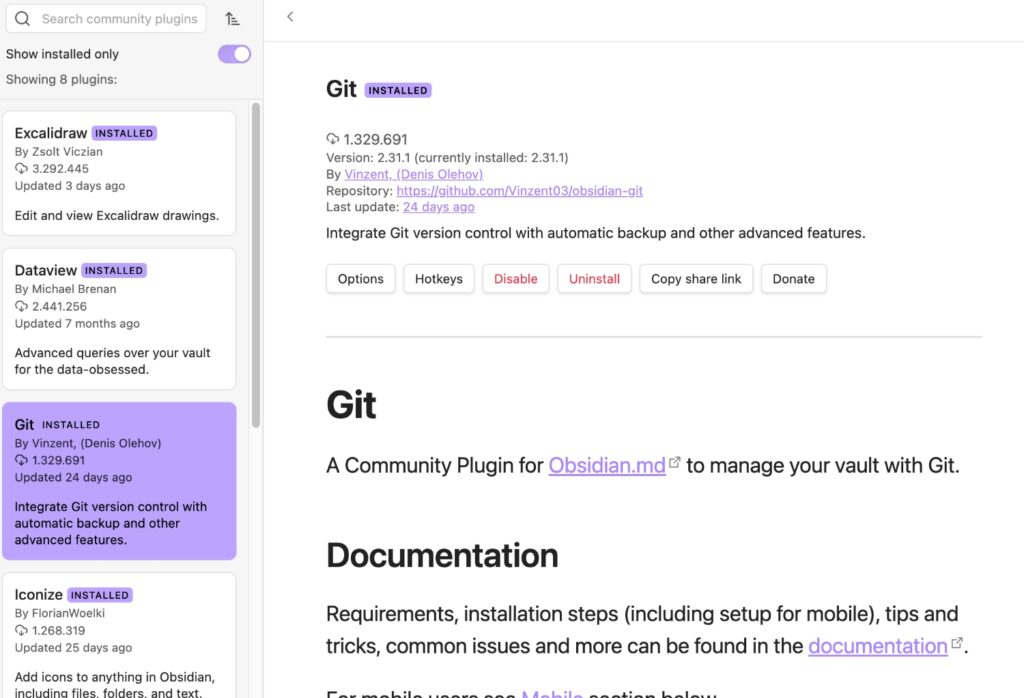The height and width of the screenshot is (698, 1024).
Task: Disable the Git plugin
Action: tap(515, 279)
